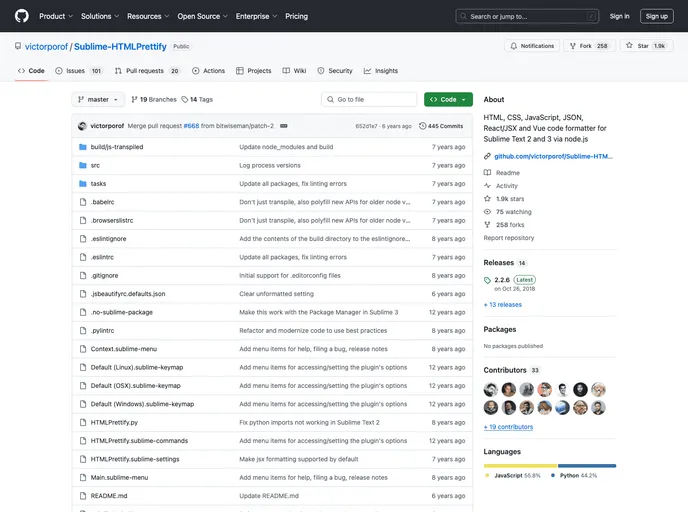Click the Default (Linux).sublime-keymap file icon
Viewport: 688px width, 512px height.
(x=83, y=368)
